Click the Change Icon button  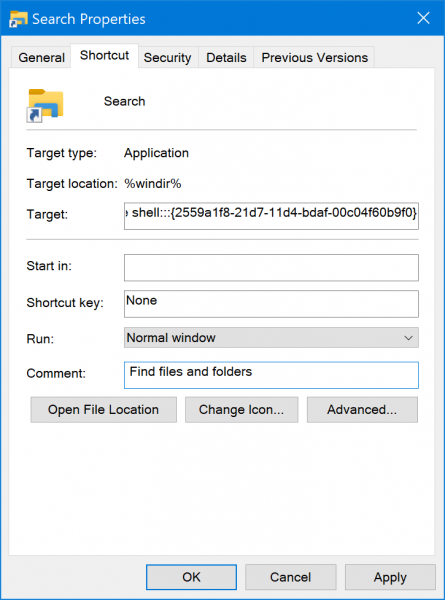(x=241, y=410)
